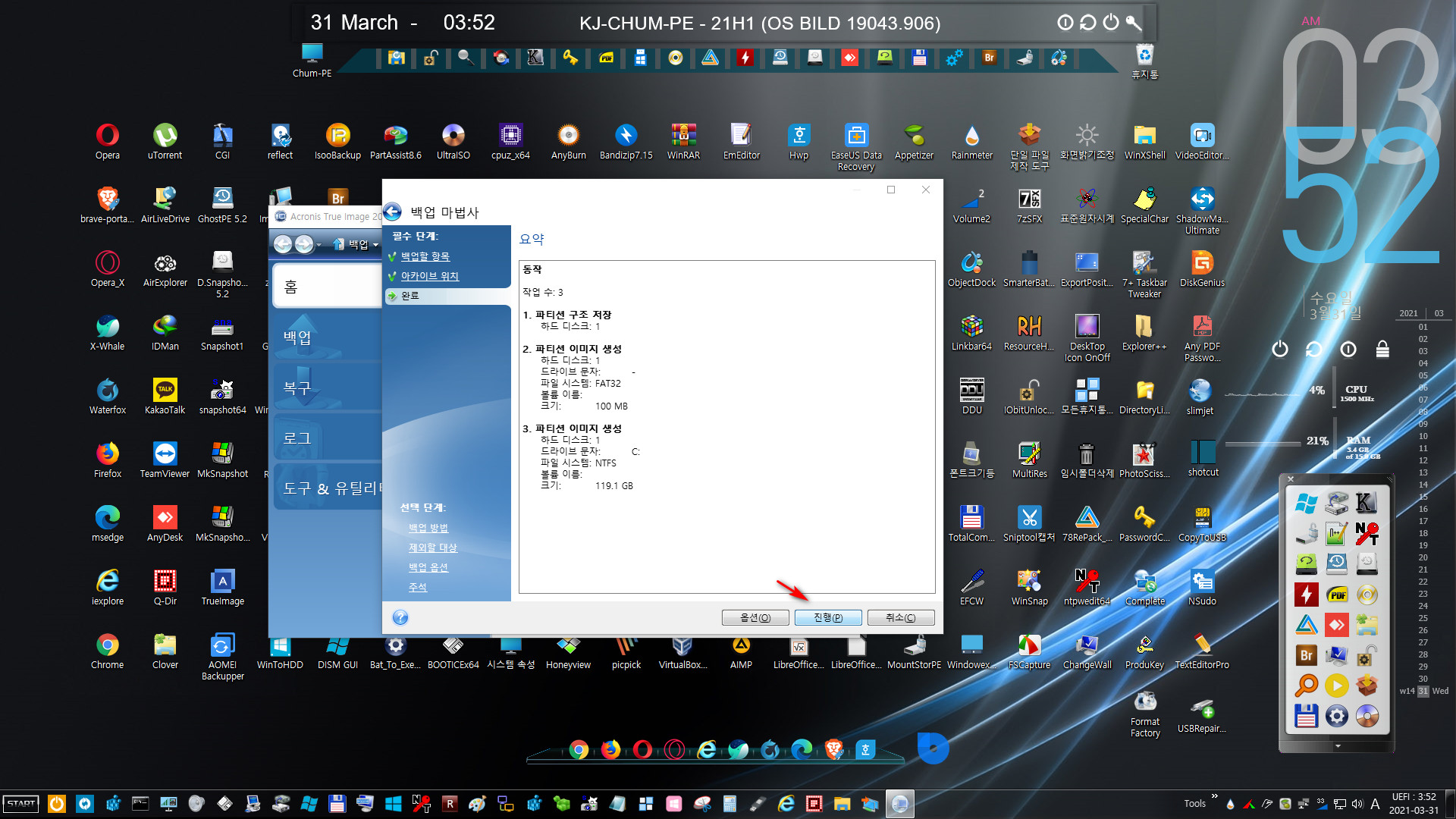Click the wizard help question-mark icon
This screenshot has height=819, width=1456.
(400, 617)
